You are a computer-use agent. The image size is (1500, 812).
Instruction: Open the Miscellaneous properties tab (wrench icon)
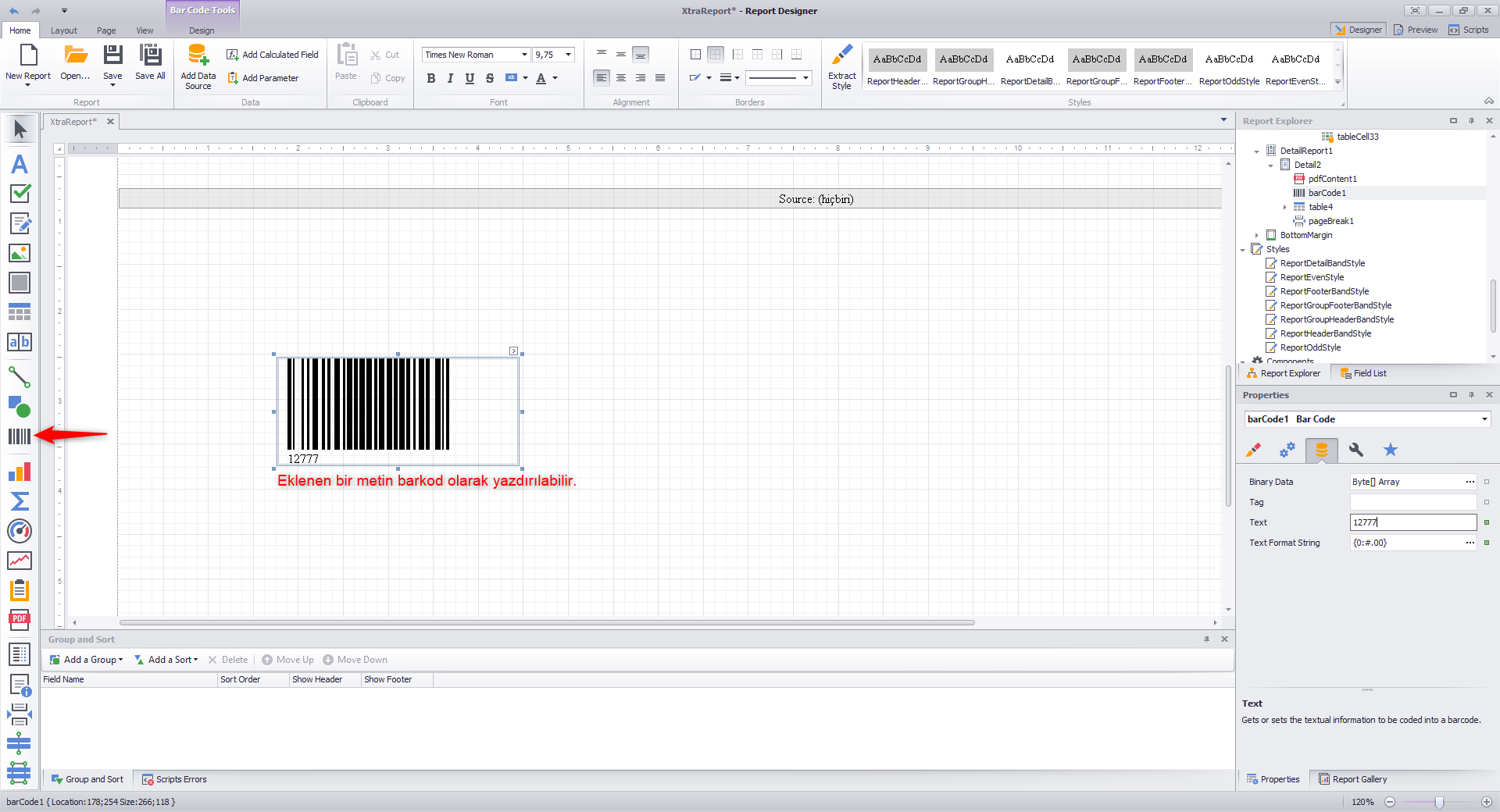(x=1356, y=450)
